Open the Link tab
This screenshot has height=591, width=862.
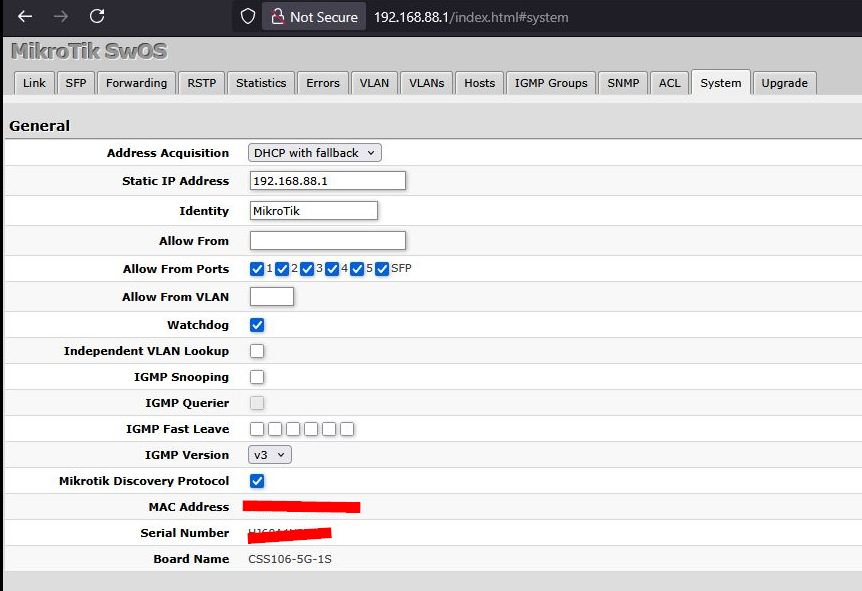pos(34,83)
